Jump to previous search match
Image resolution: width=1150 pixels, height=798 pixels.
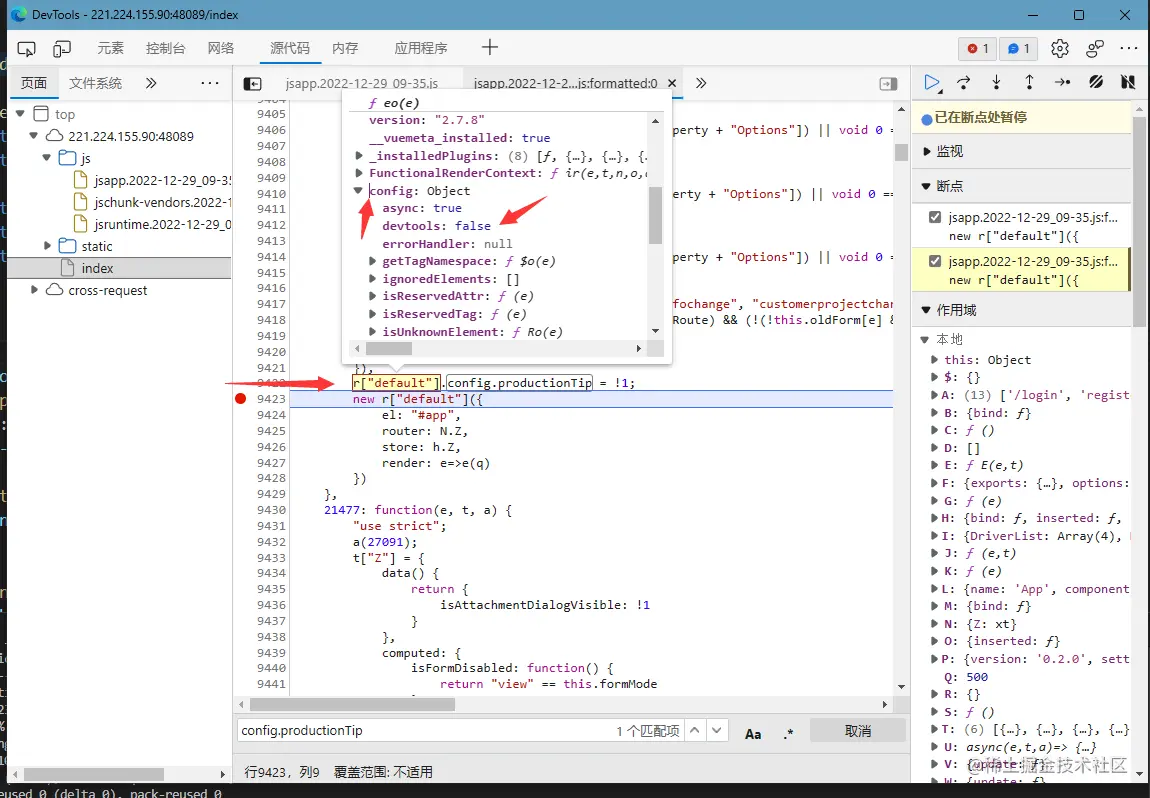point(695,731)
